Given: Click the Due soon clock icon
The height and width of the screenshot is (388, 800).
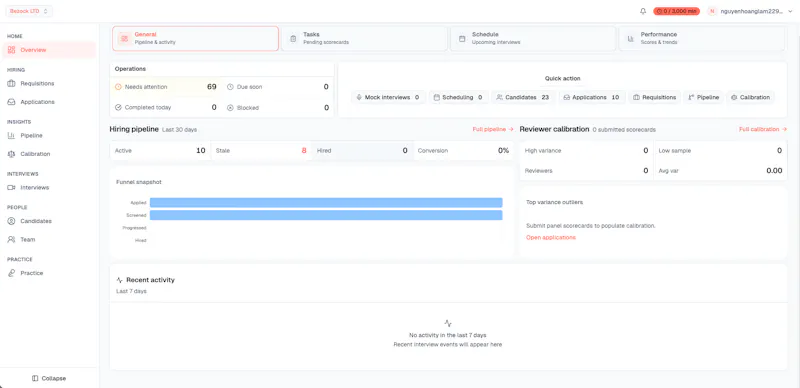Looking at the screenshot, I should [230, 87].
